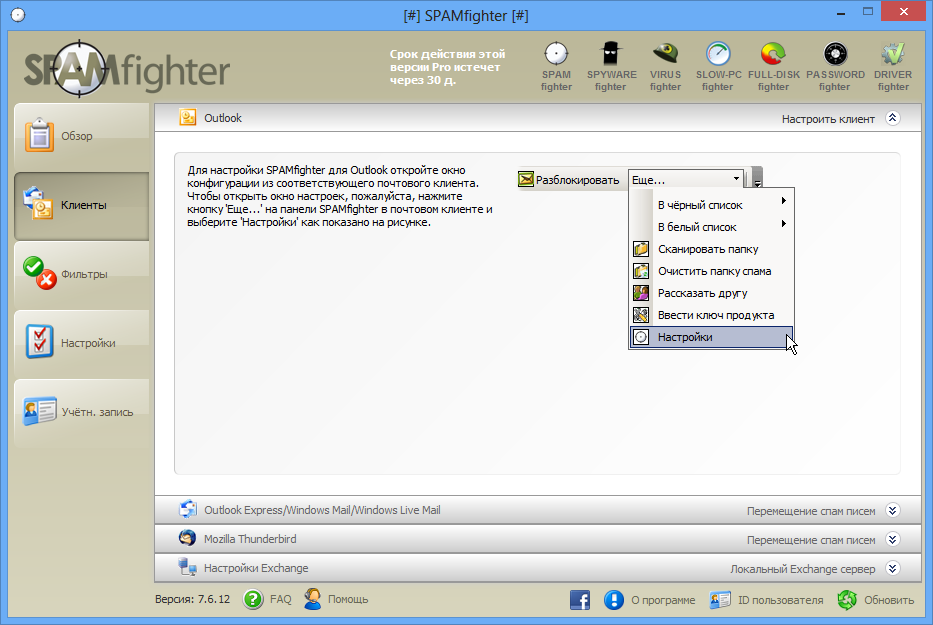Screen dimensions: 933x625
Task: Click the Mozilla Thunderbird icon
Action: tap(187, 538)
